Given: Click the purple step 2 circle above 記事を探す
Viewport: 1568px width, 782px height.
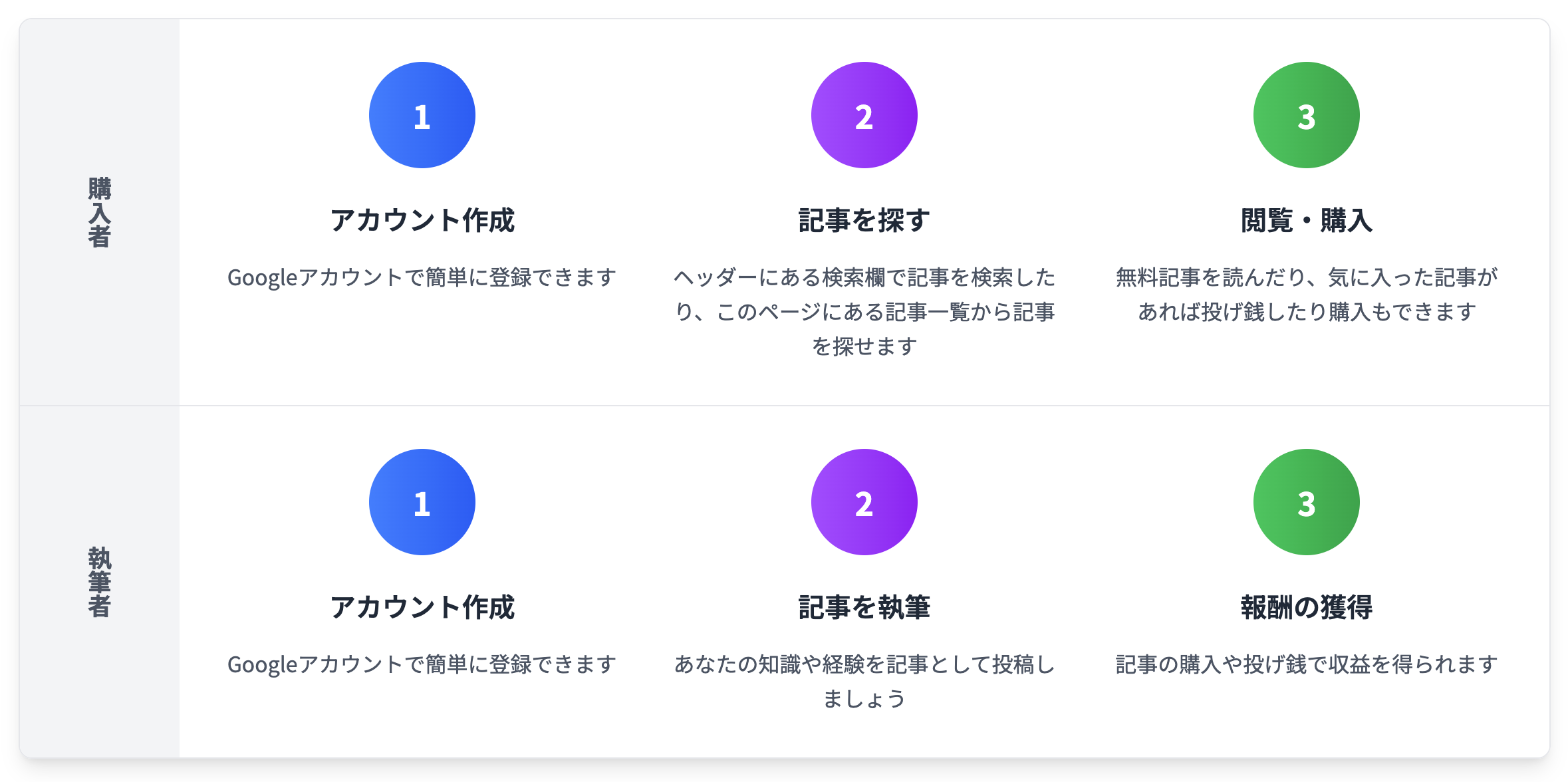Looking at the screenshot, I should point(864,115).
